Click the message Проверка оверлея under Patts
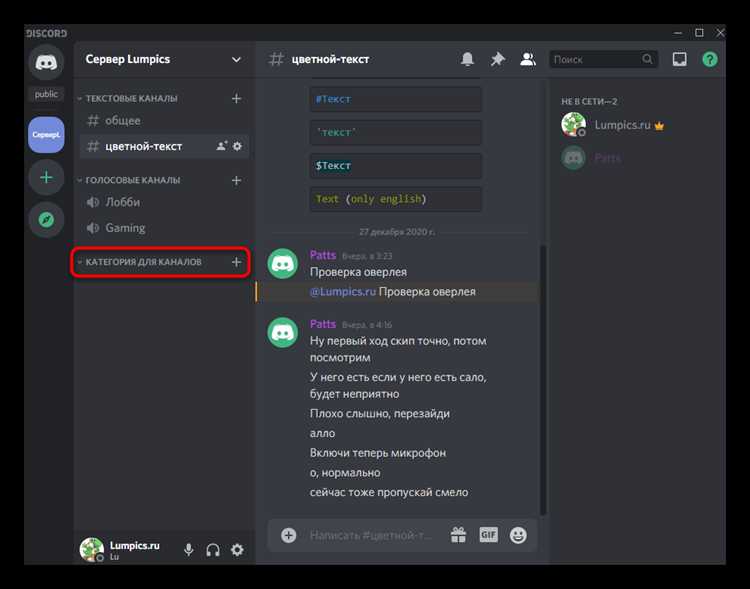Screen dimensions: 750x589 pyautogui.click(x=358, y=272)
